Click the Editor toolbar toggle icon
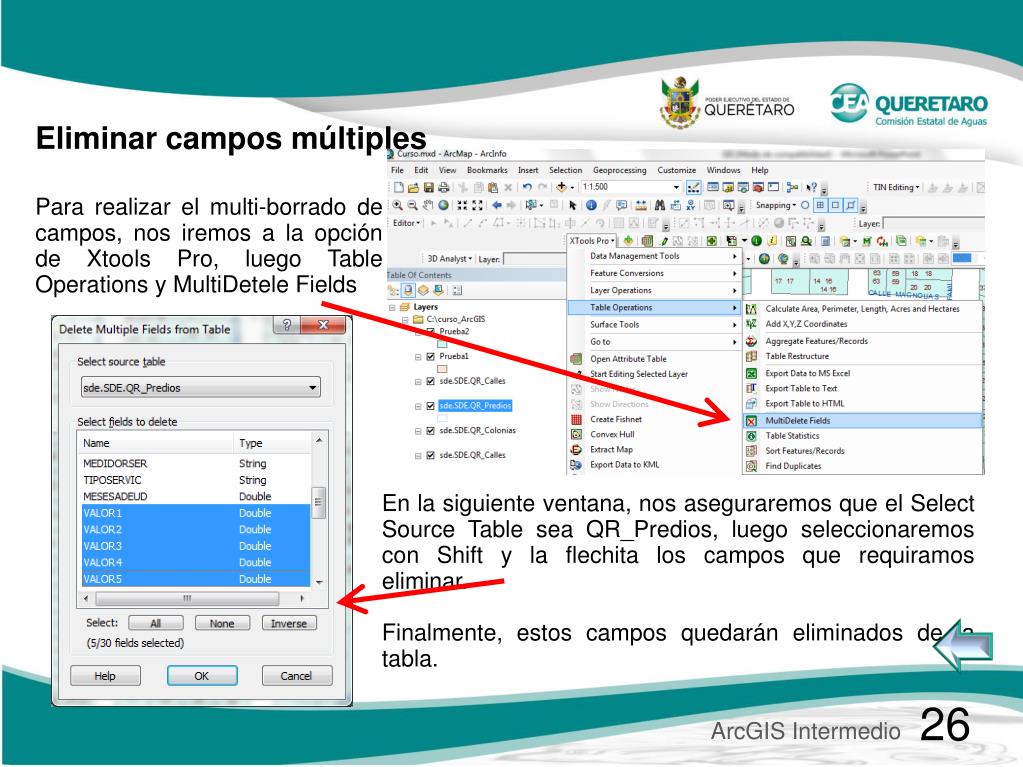The image size is (1023, 767). point(694,188)
